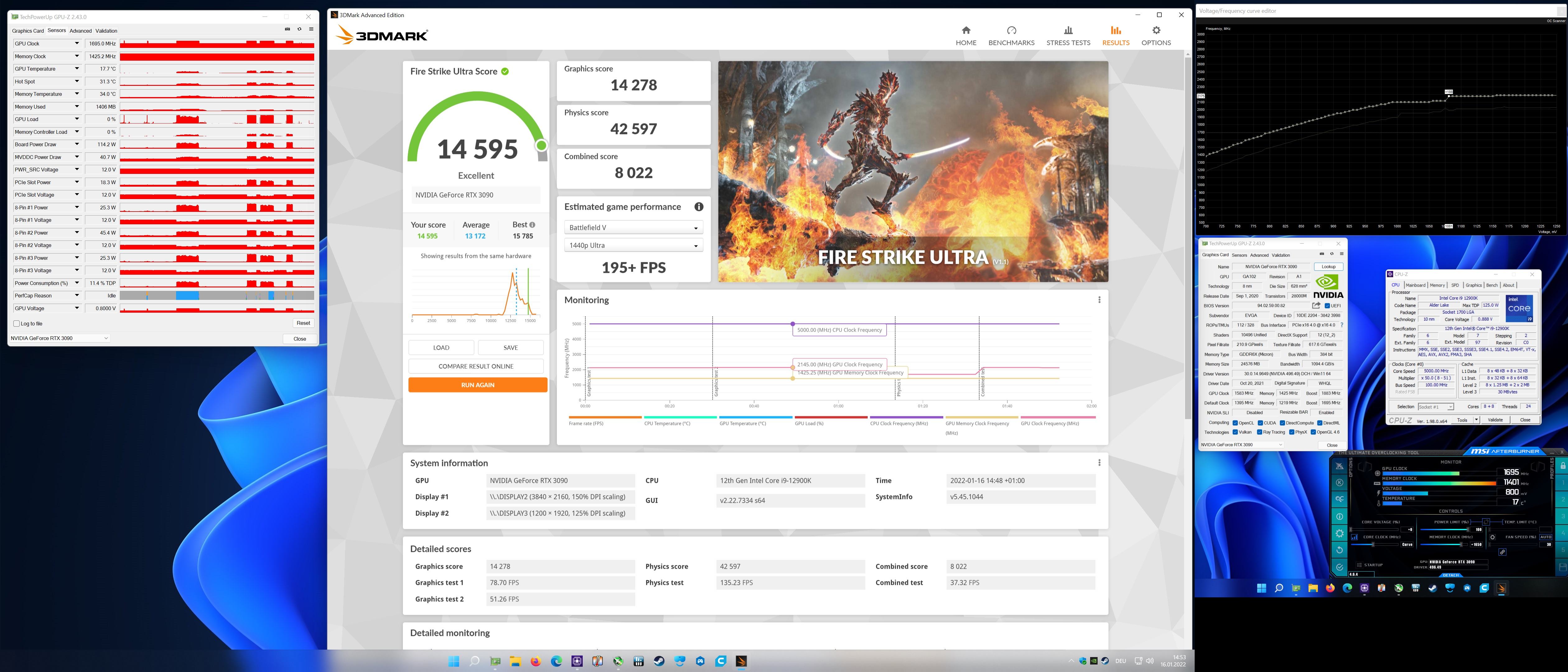Image resolution: width=1568 pixels, height=672 pixels.
Task: Switch to the Advanced tab in GPU-Z Sensors window
Action: click(80, 30)
